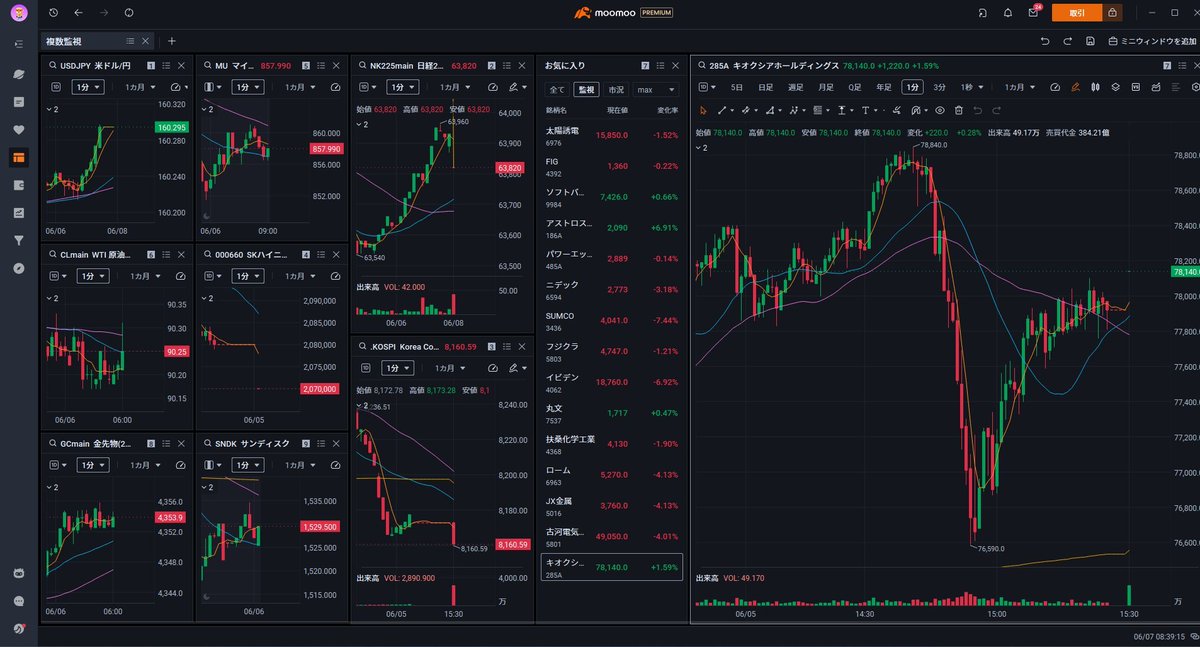
Task: Add a new tab with the plus button
Action: (171, 41)
